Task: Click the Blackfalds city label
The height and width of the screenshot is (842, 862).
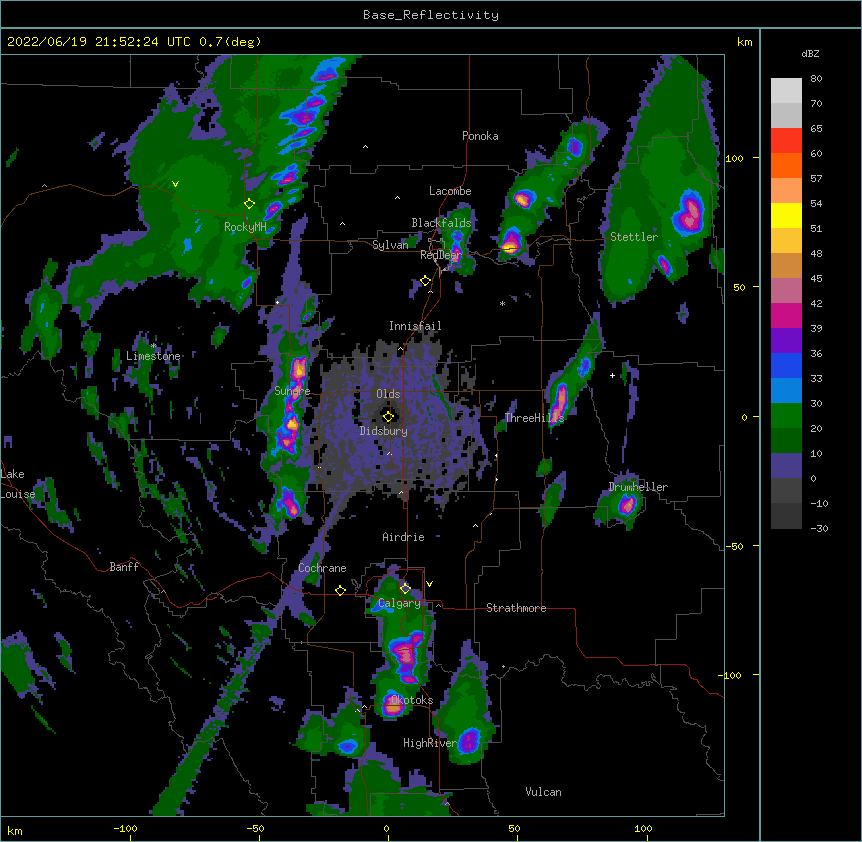Action: pos(441,223)
